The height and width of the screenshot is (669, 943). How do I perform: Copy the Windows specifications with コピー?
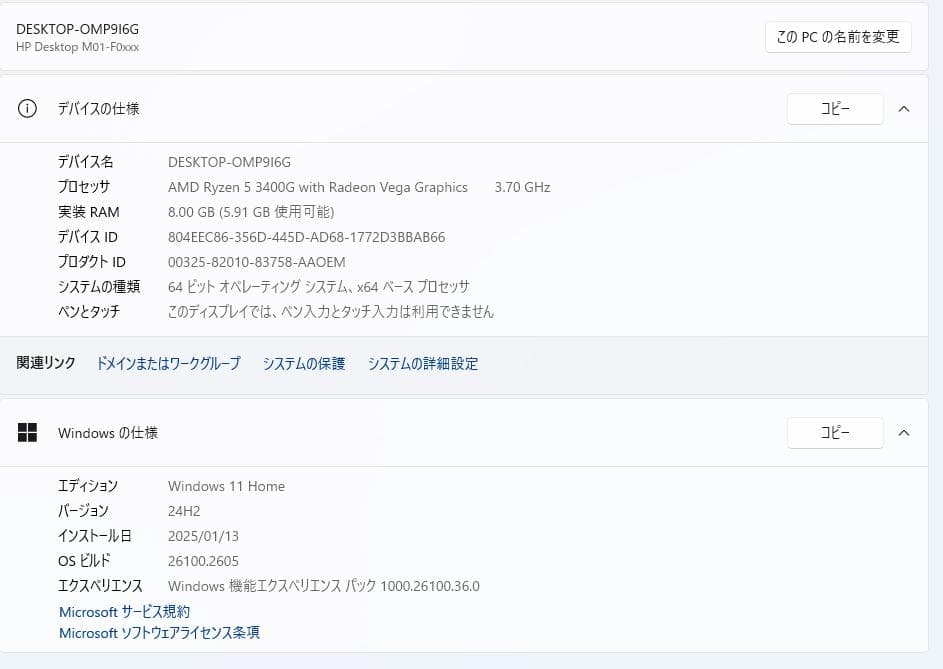coord(835,433)
